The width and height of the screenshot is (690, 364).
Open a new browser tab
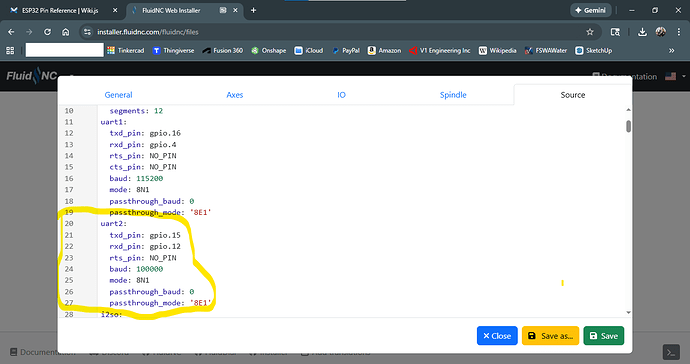(253, 10)
